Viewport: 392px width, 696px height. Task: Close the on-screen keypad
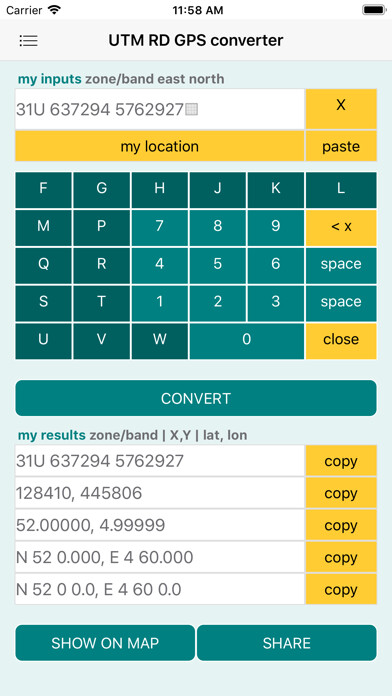[x=341, y=341]
